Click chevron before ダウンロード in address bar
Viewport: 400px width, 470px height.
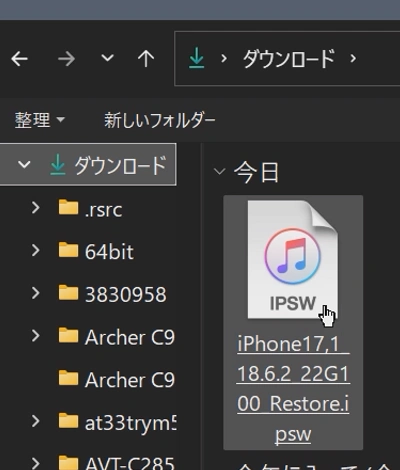224,59
